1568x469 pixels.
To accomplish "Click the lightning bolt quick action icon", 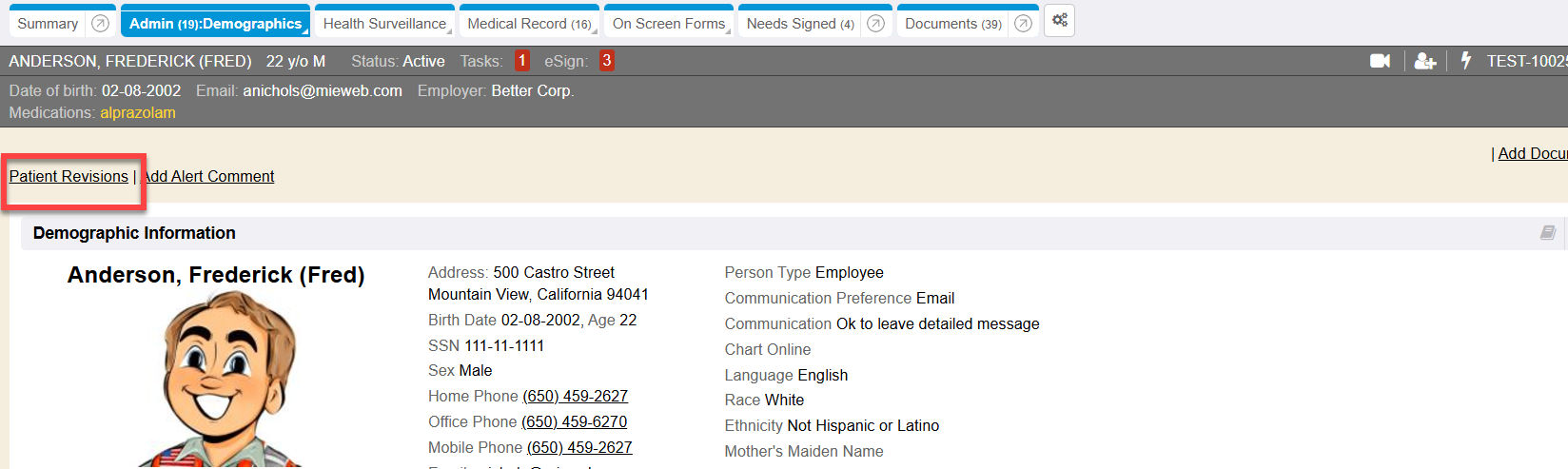I will [1466, 61].
